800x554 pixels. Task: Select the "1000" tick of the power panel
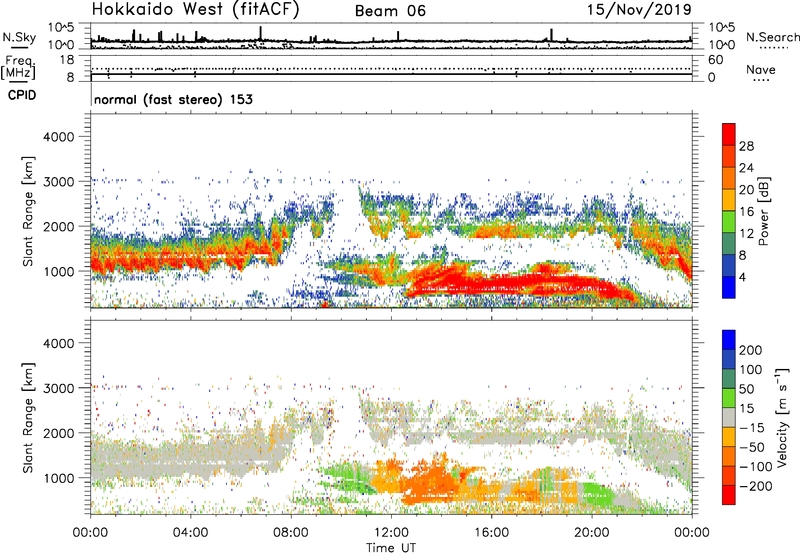tap(58, 271)
